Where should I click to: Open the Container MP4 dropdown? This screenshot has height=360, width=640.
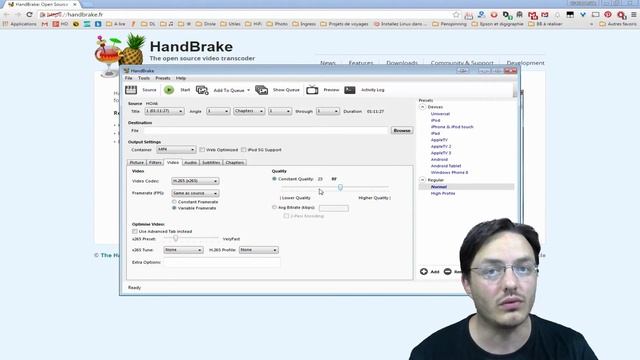click(x=176, y=150)
